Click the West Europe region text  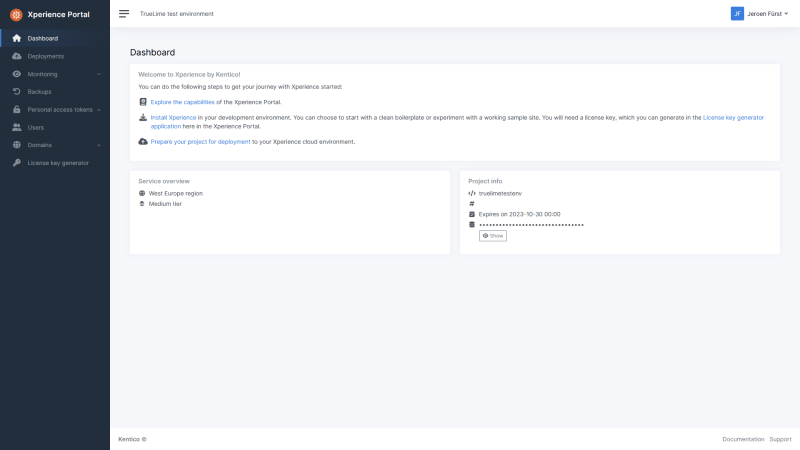click(x=176, y=193)
